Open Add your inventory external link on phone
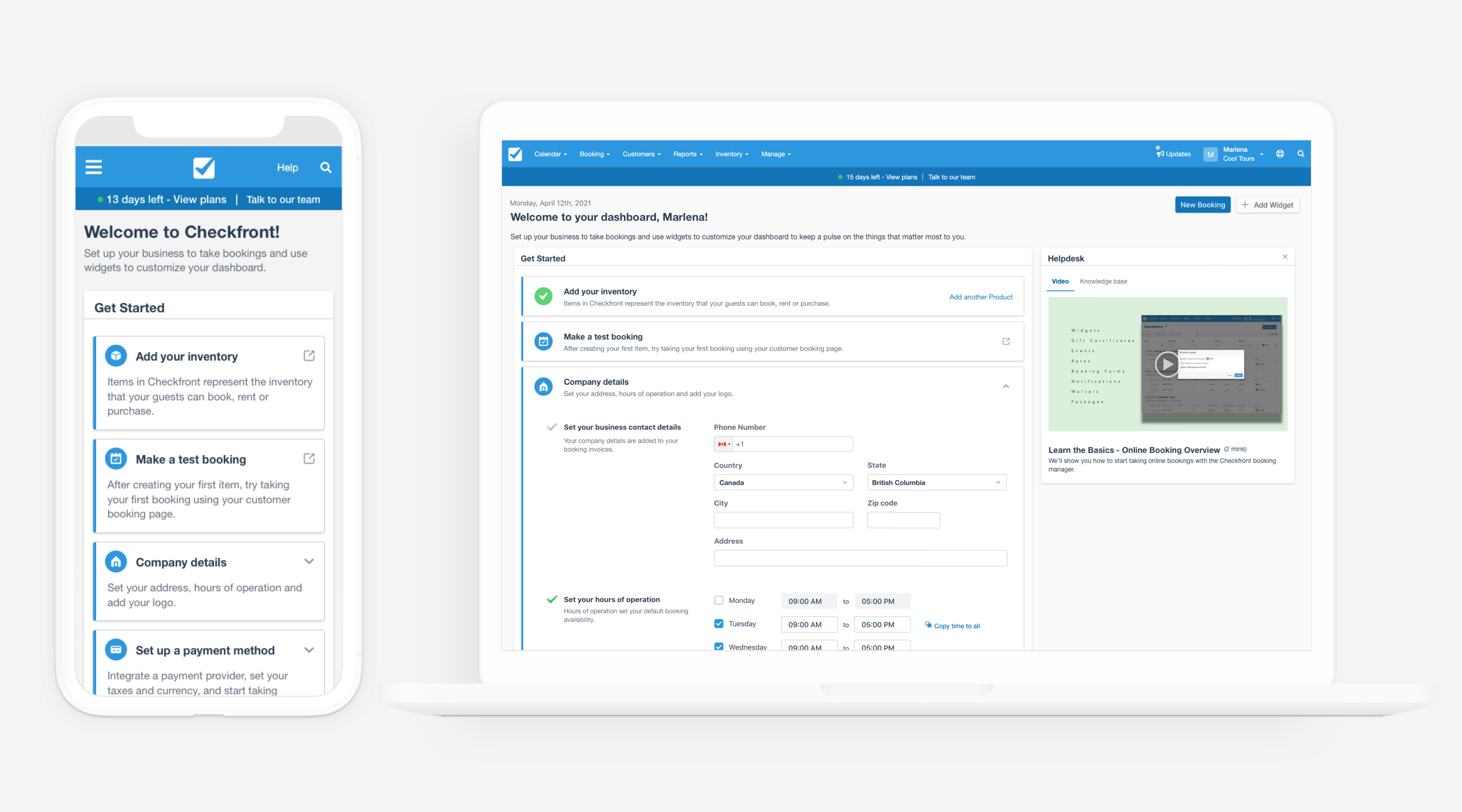Screen dimensions: 1462x812 [x=309, y=356]
